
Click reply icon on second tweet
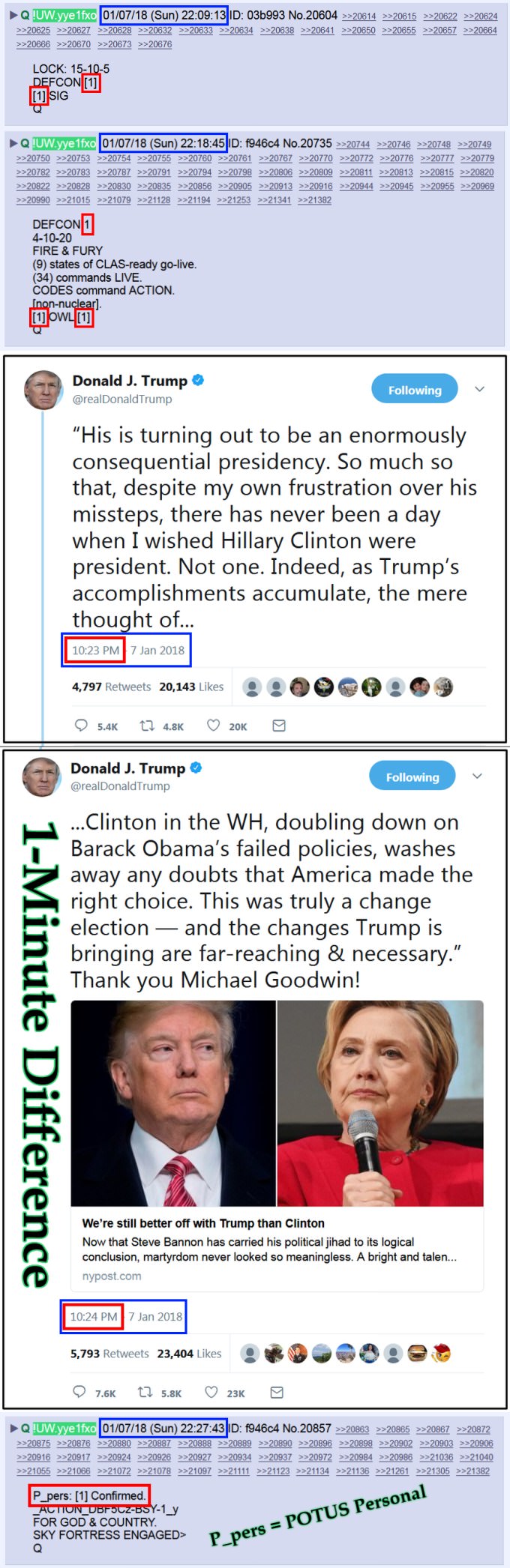pyautogui.click(x=79, y=1392)
